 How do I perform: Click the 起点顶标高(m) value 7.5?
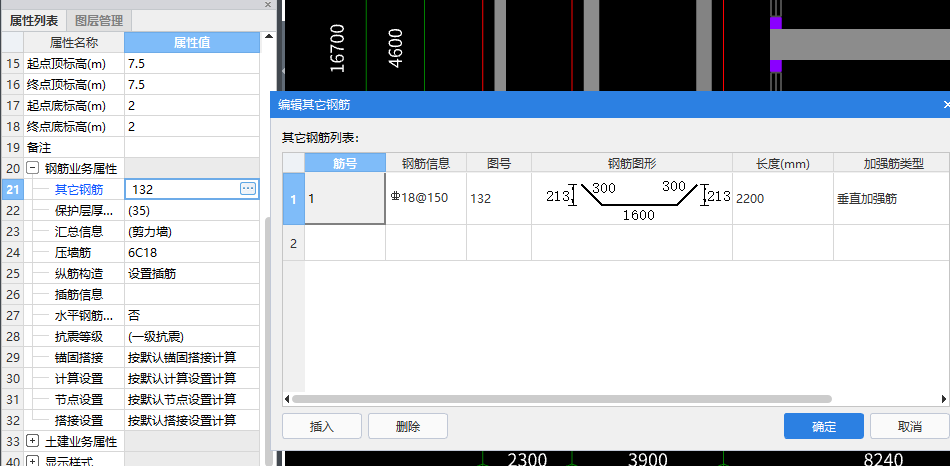[192, 64]
